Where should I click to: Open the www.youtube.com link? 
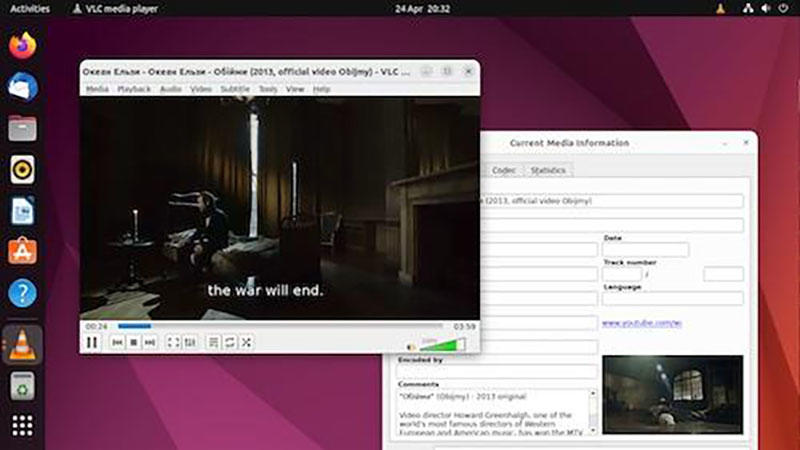pos(642,323)
